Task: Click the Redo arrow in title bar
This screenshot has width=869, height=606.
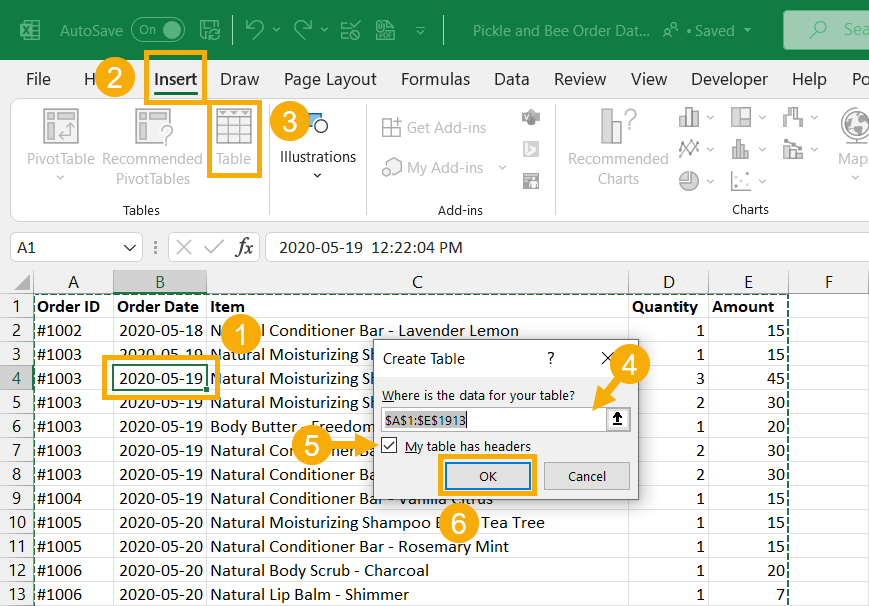Action: click(x=303, y=29)
